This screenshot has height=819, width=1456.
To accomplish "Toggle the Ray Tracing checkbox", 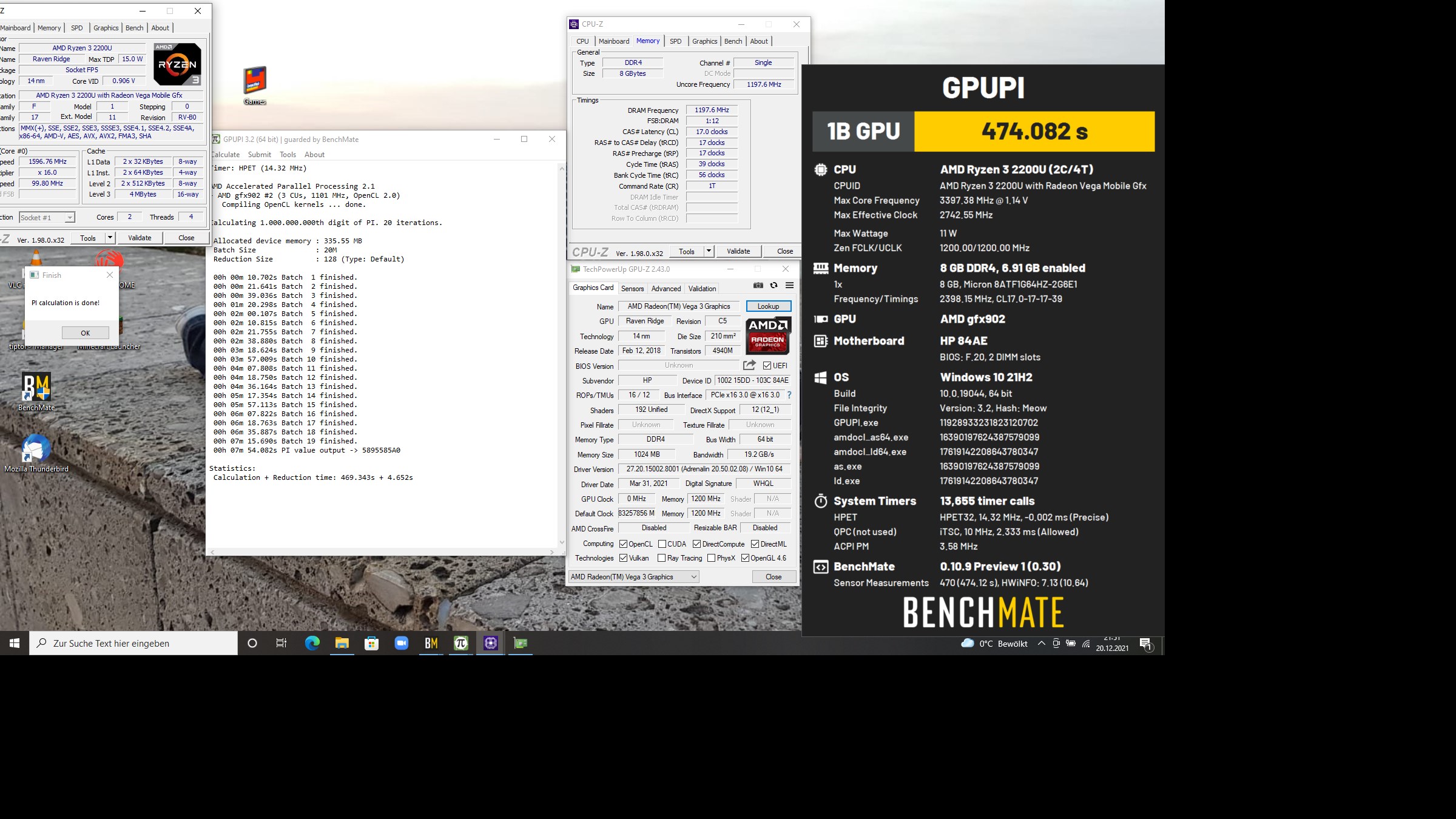I will (662, 558).
